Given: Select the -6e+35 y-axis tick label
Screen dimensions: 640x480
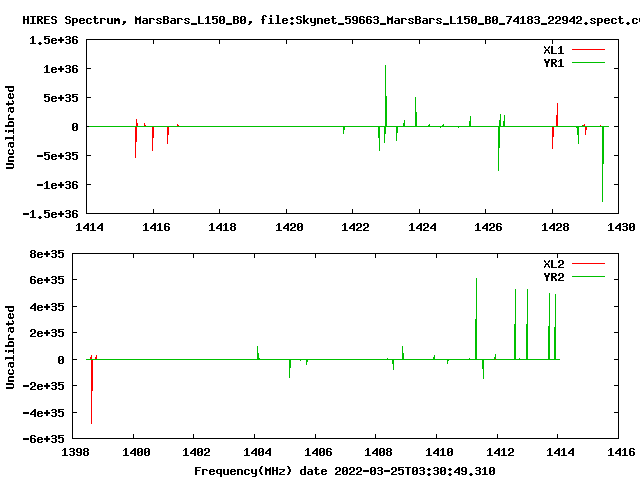Looking at the screenshot, I should point(43,439).
